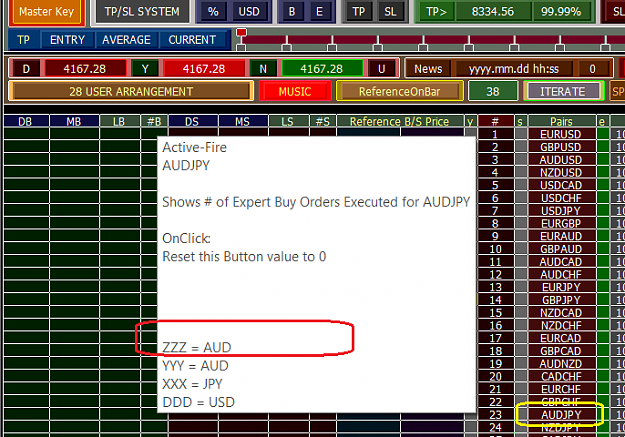Viewport: 625px width, 437px height.
Task: Select the NZDCAD pair button
Action: click(x=562, y=313)
